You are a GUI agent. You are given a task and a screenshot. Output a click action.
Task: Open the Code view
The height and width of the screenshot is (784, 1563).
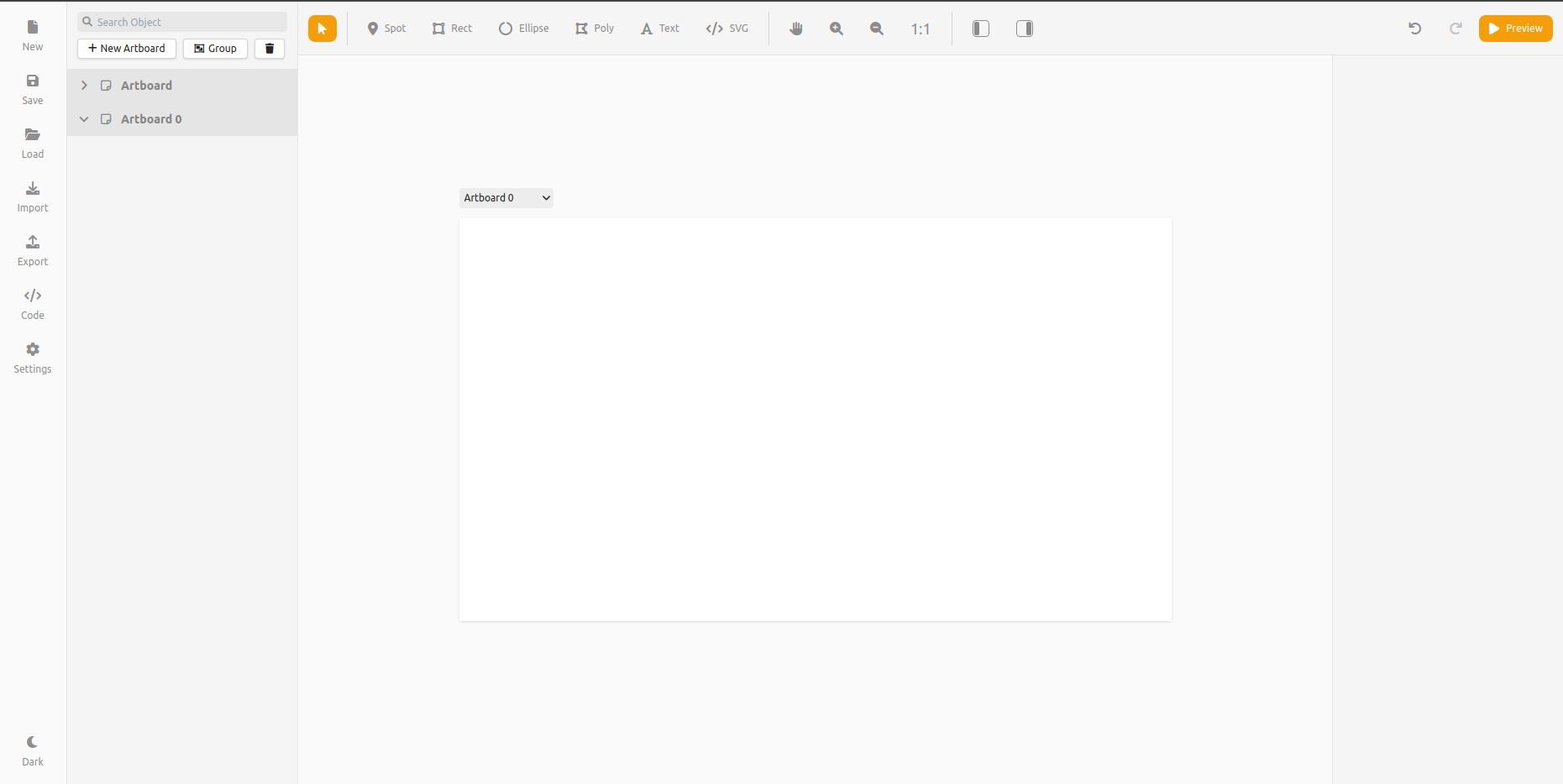(33, 305)
